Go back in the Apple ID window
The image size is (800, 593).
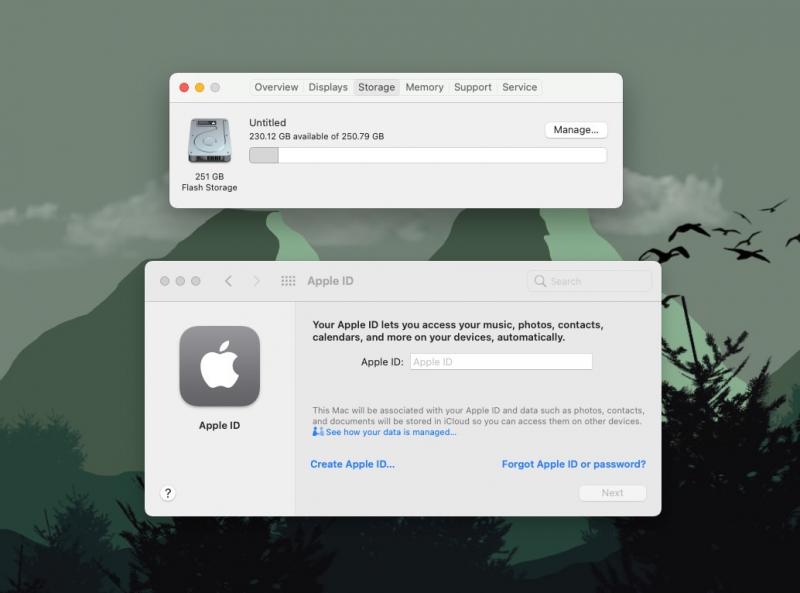tap(229, 281)
